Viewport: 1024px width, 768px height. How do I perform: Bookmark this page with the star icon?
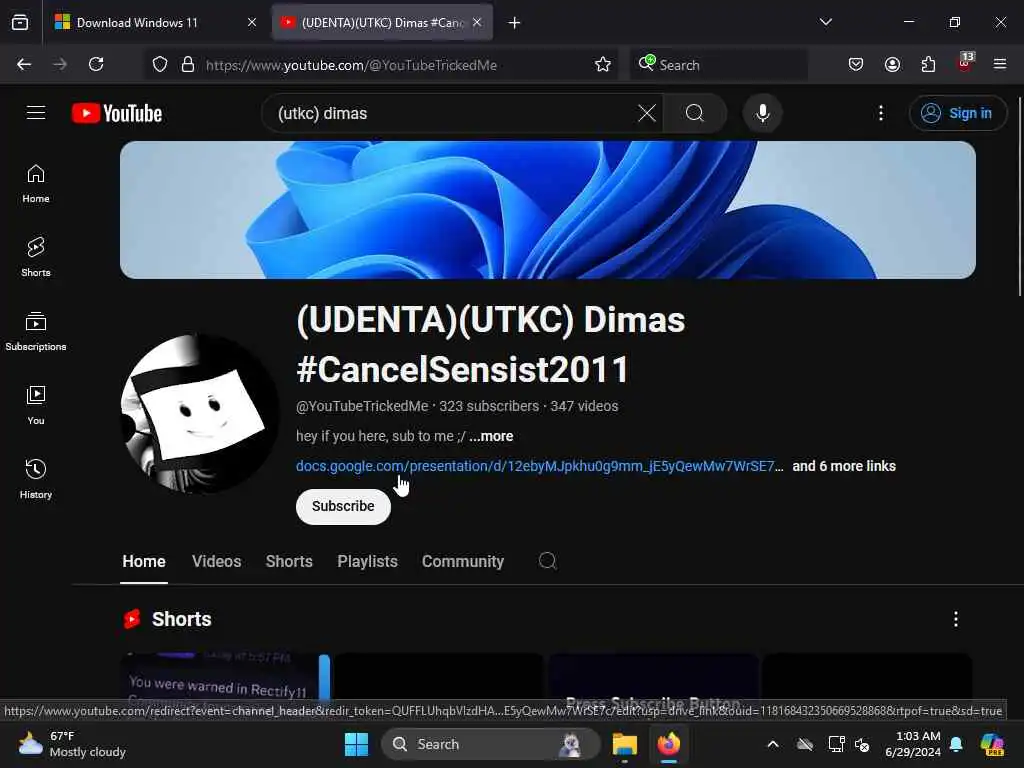click(x=603, y=64)
